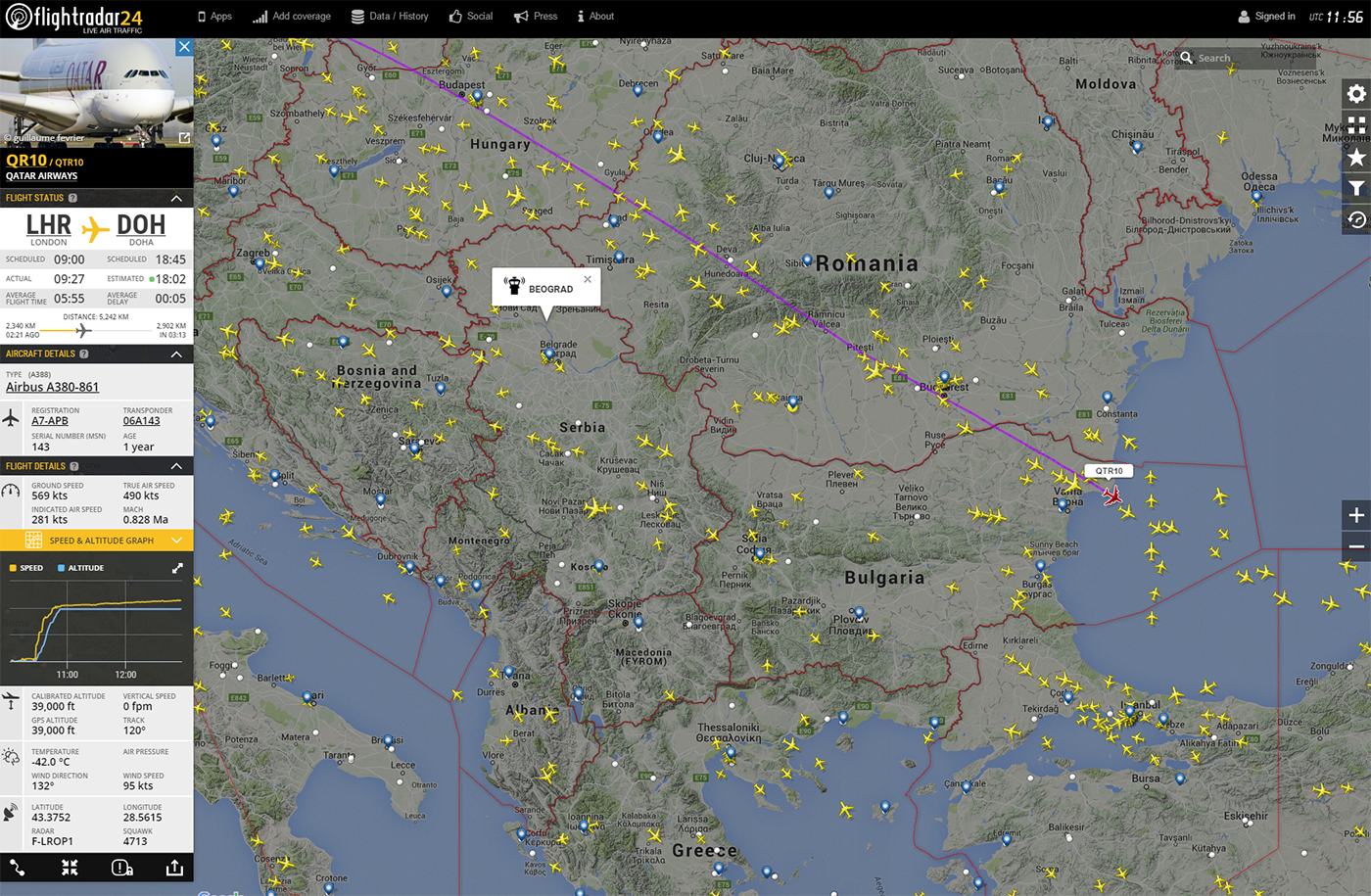Open the About menu
This screenshot has height=896, width=1371.
595,17
